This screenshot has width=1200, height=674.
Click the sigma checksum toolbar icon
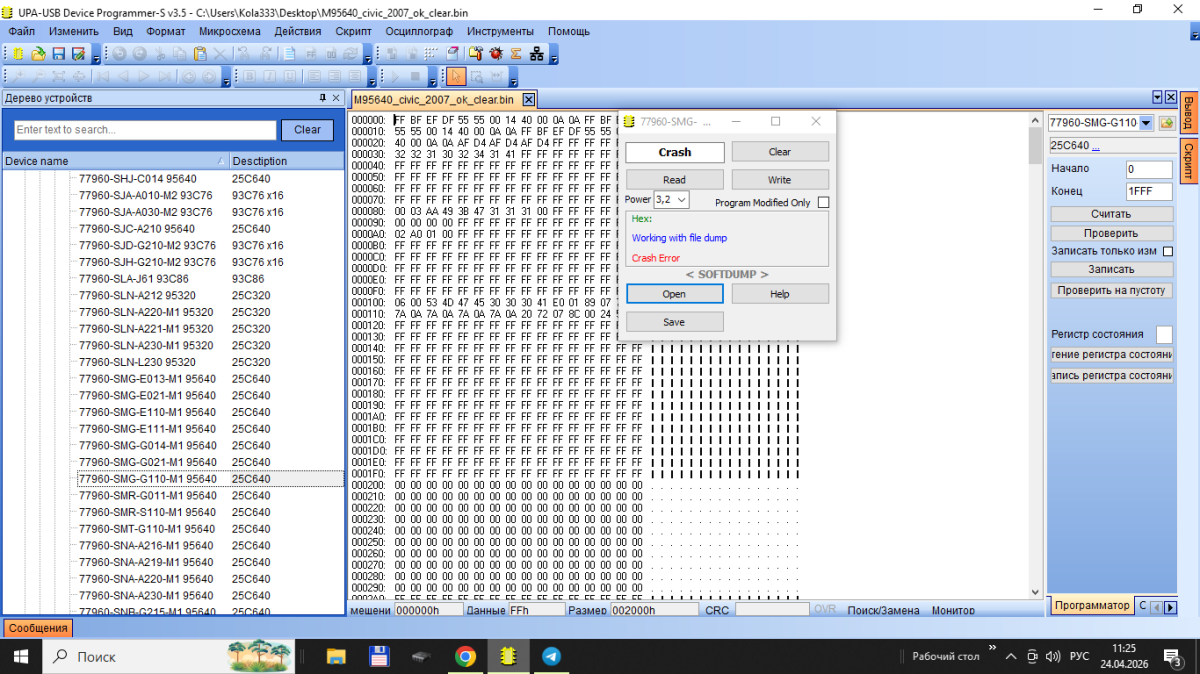pos(516,54)
